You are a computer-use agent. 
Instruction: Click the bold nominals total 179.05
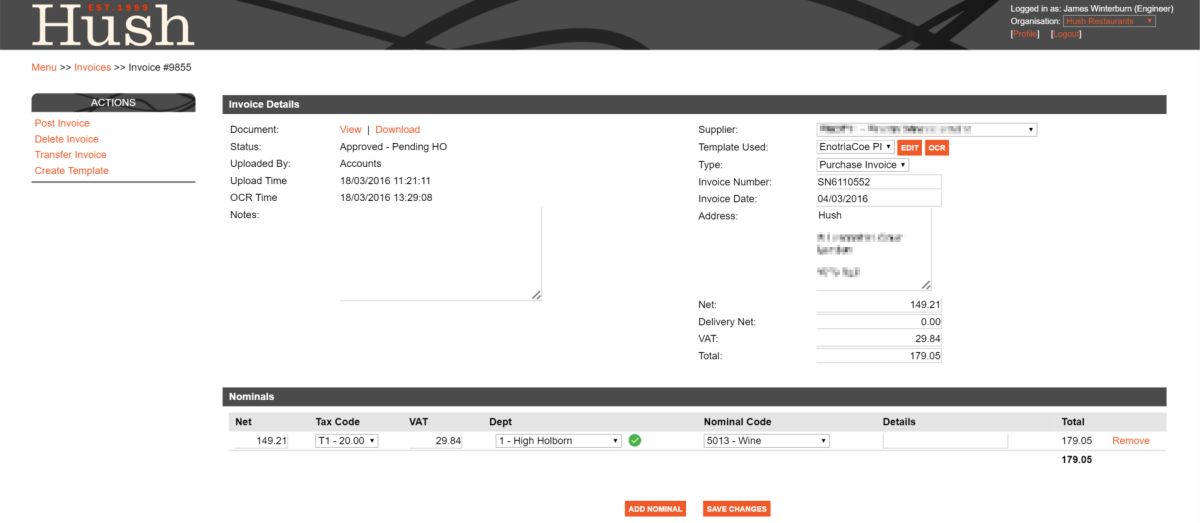click(1077, 460)
